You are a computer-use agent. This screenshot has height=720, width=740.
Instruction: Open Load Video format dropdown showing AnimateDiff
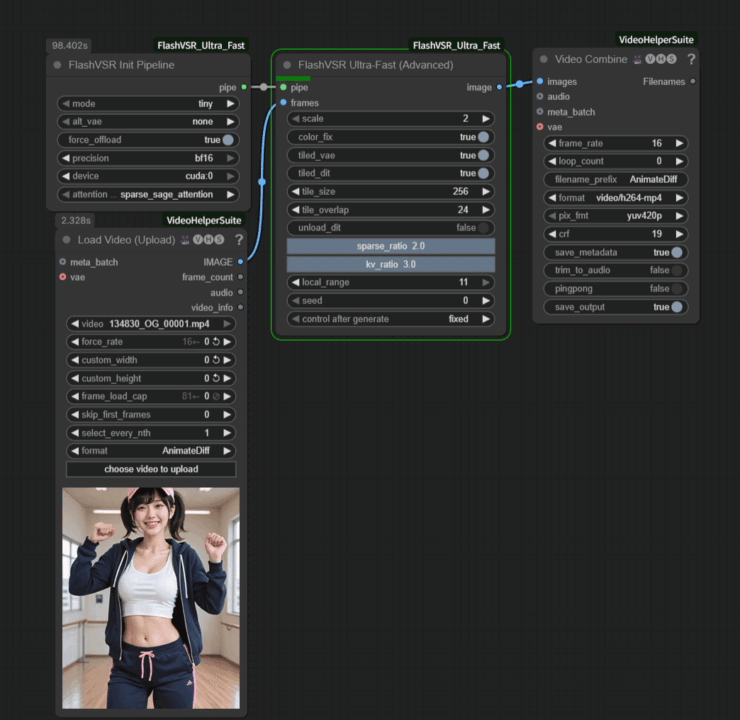pos(151,451)
